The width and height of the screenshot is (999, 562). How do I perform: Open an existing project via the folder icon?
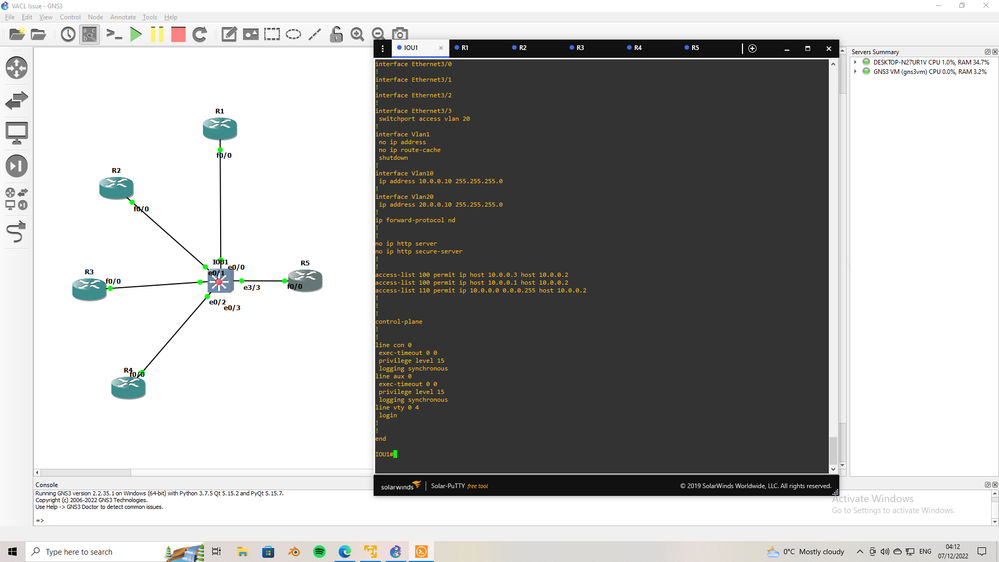click(x=38, y=34)
